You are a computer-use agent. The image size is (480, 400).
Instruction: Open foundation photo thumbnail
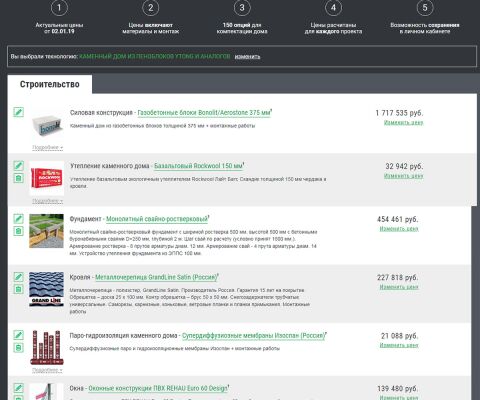pos(46,231)
